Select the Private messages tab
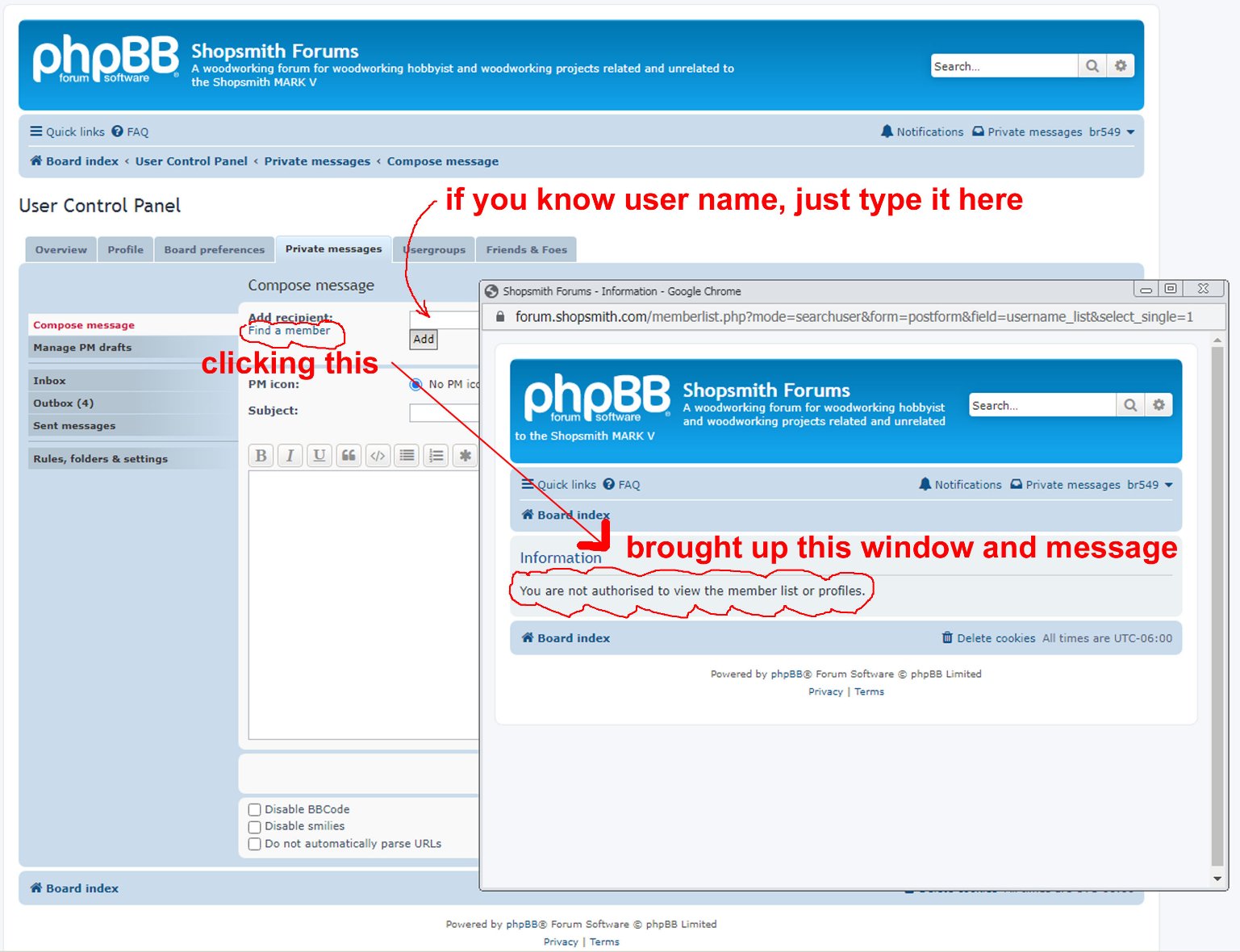1240x952 pixels. 334,248
